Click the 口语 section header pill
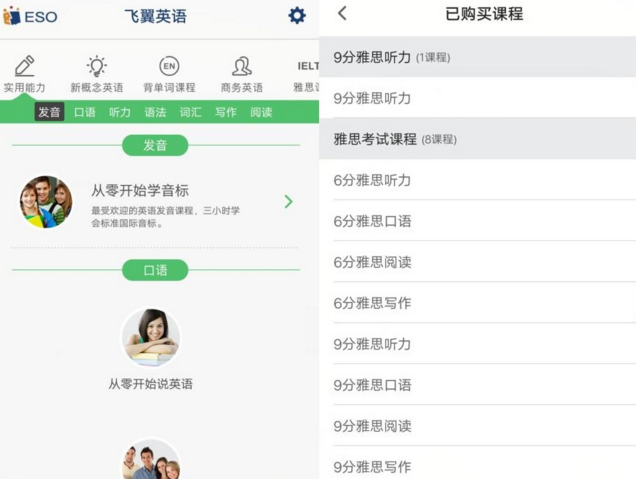The height and width of the screenshot is (479, 636). coord(155,270)
